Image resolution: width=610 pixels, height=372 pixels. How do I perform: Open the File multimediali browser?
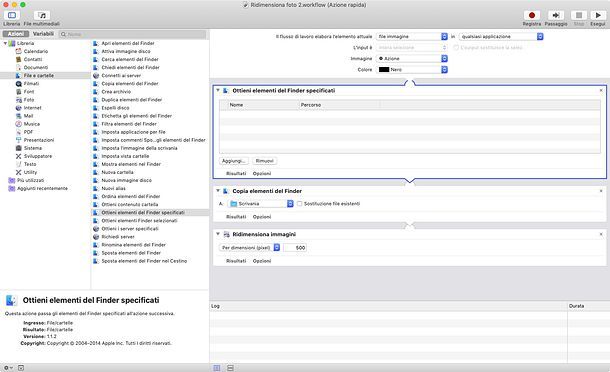[42, 15]
